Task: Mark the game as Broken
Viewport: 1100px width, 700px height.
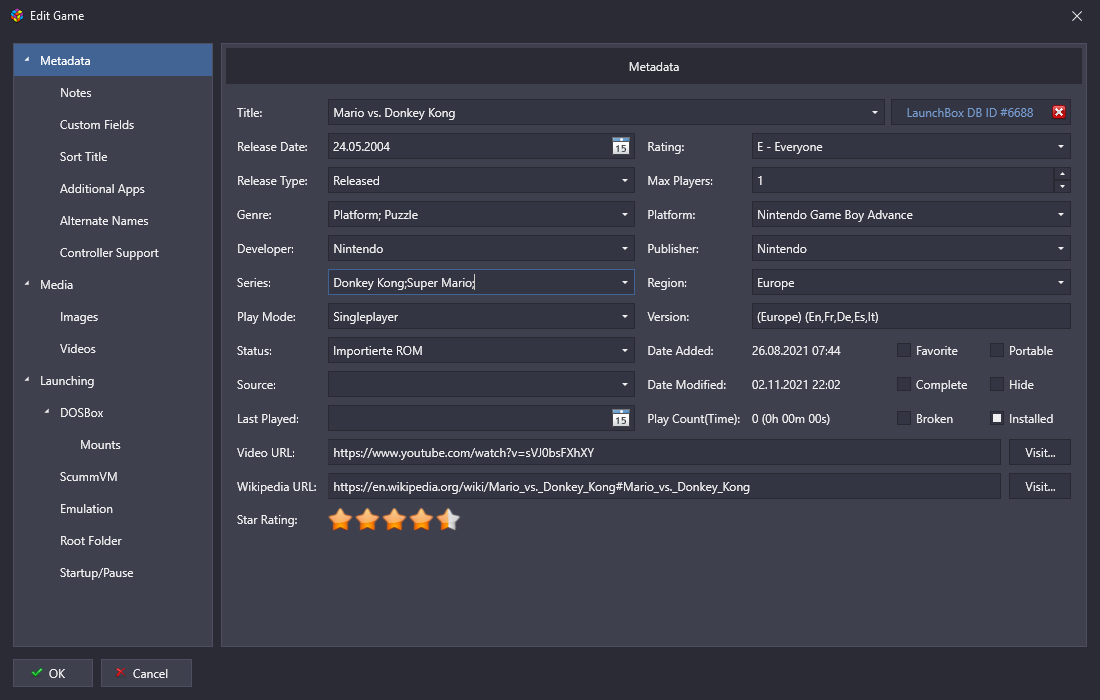Action: 904,418
